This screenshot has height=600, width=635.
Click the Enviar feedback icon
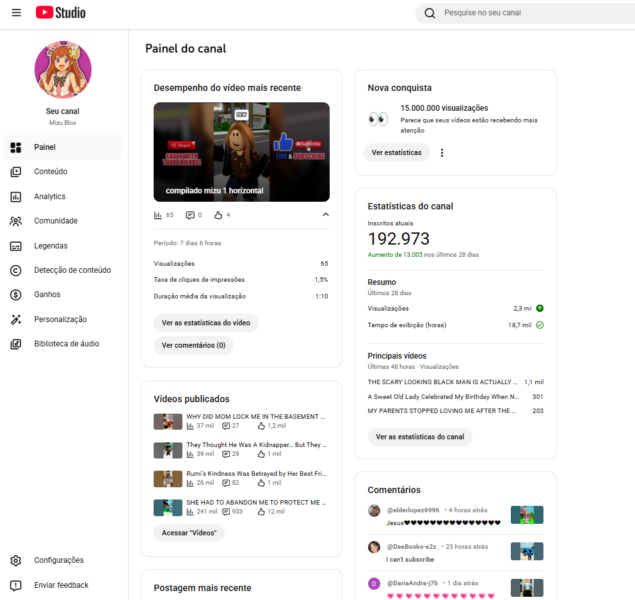16,585
